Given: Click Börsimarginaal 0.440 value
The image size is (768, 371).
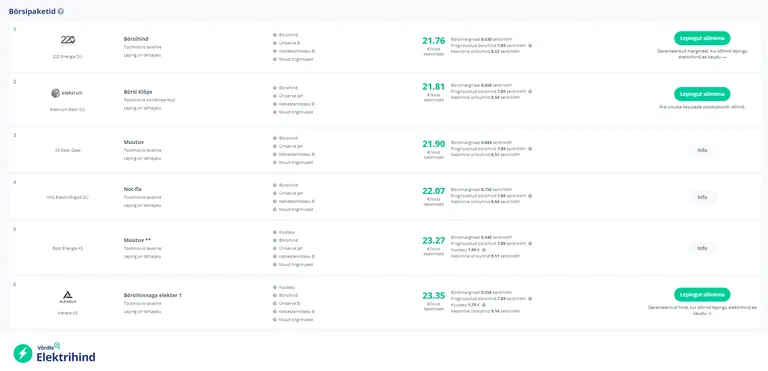Looking at the screenshot, I should click(486, 237).
